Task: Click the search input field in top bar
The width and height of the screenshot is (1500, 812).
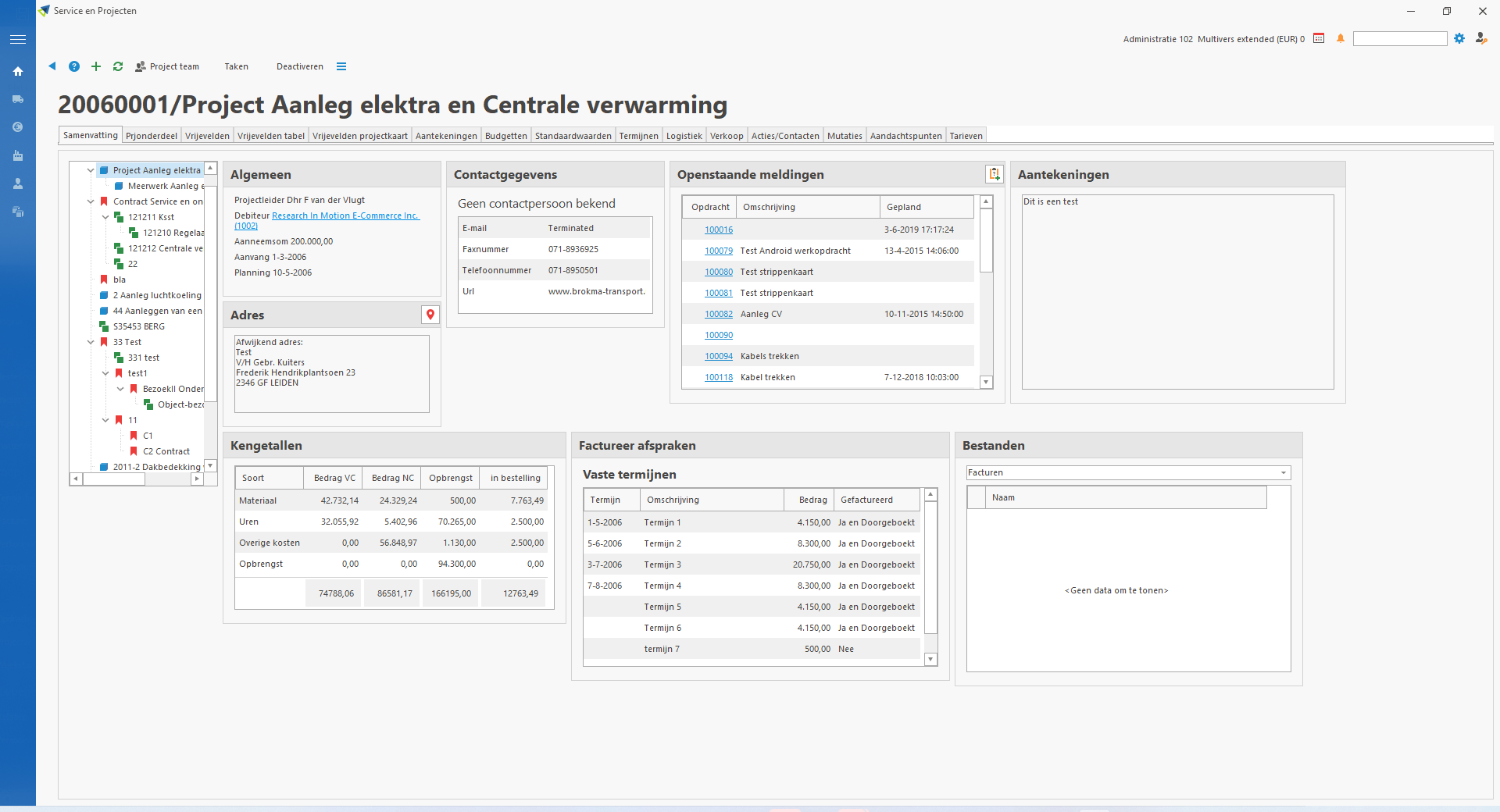Action: tap(1399, 39)
